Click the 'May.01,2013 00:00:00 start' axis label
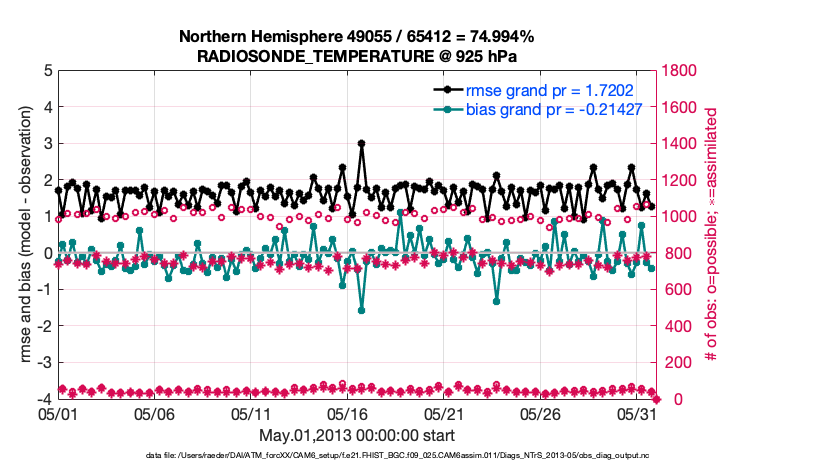This screenshot has height=470, width=830. tap(356, 435)
